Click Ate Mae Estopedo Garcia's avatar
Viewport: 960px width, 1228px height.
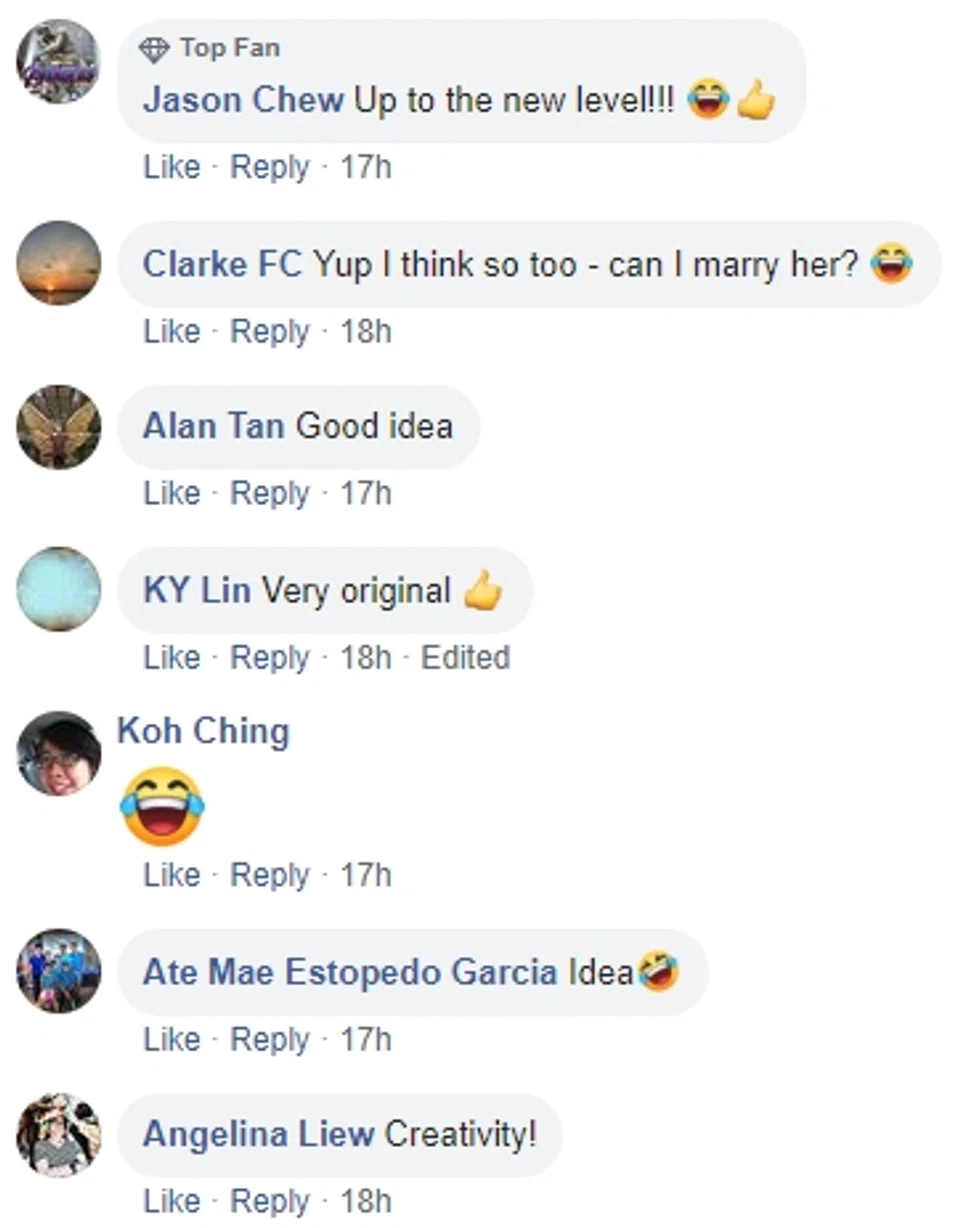click(59, 971)
